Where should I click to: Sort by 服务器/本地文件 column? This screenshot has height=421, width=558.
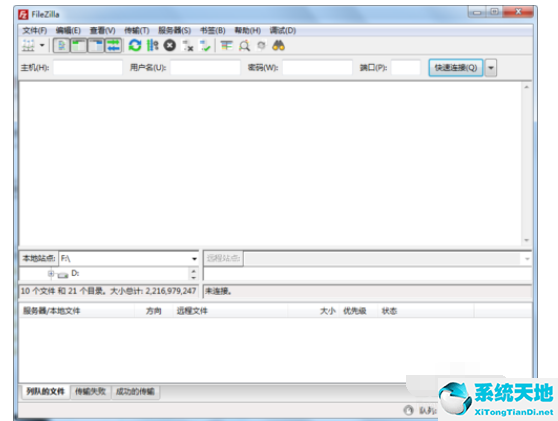pos(77,311)
